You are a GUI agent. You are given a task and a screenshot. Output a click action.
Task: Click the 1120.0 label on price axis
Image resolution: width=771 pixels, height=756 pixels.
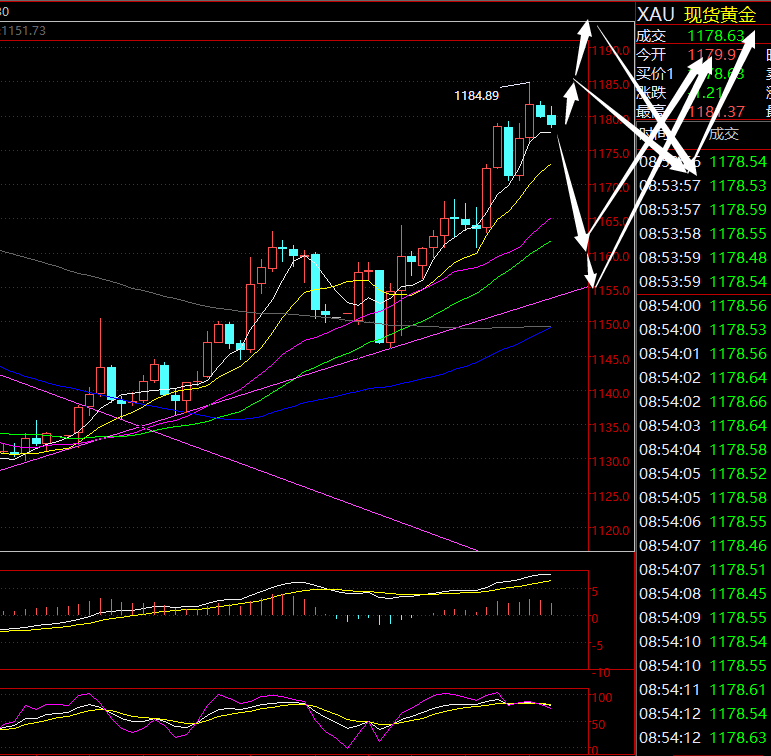click(608, 531)
